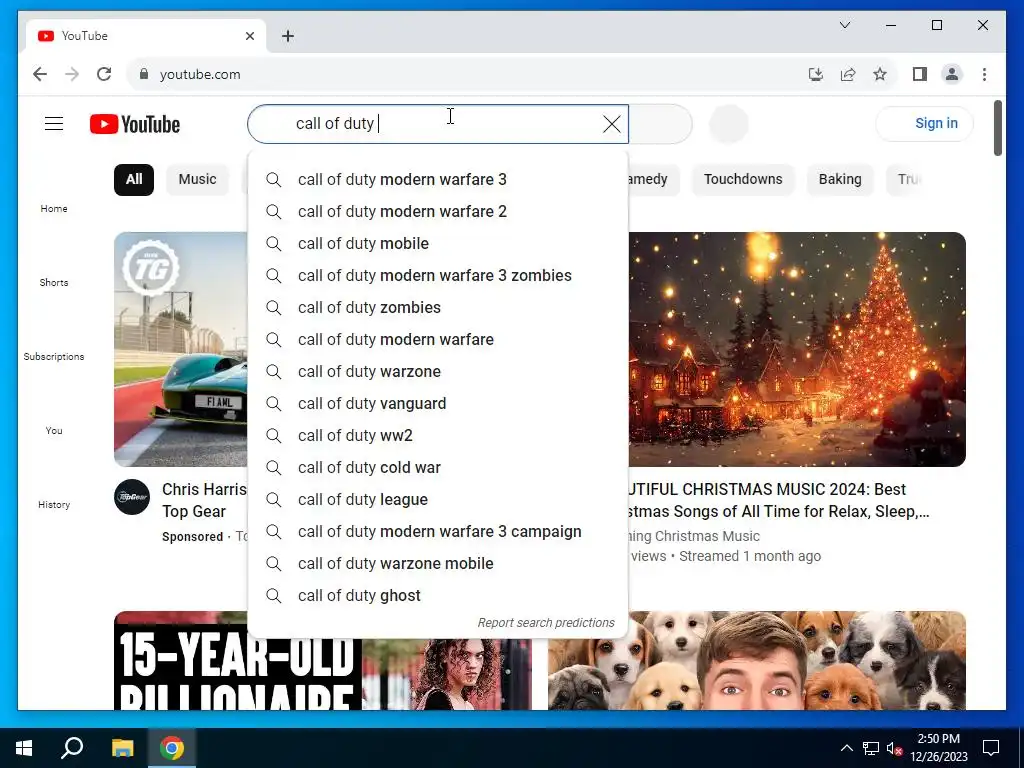Click the taskbar clock showing 2:50 PM

[938, 748]
